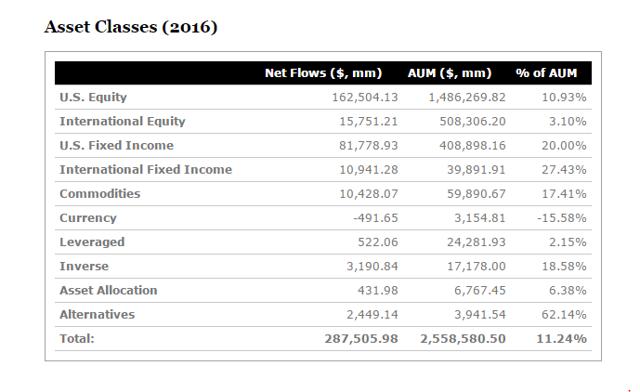
Task: Select the Asset Allocation row label
Action: tap(109, 290)
